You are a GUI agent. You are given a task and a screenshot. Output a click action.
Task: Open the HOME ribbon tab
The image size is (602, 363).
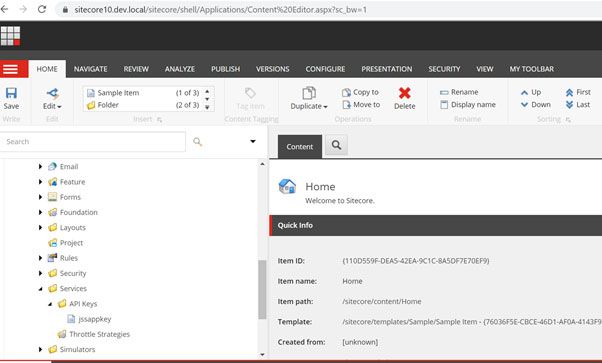click(47, 69)
